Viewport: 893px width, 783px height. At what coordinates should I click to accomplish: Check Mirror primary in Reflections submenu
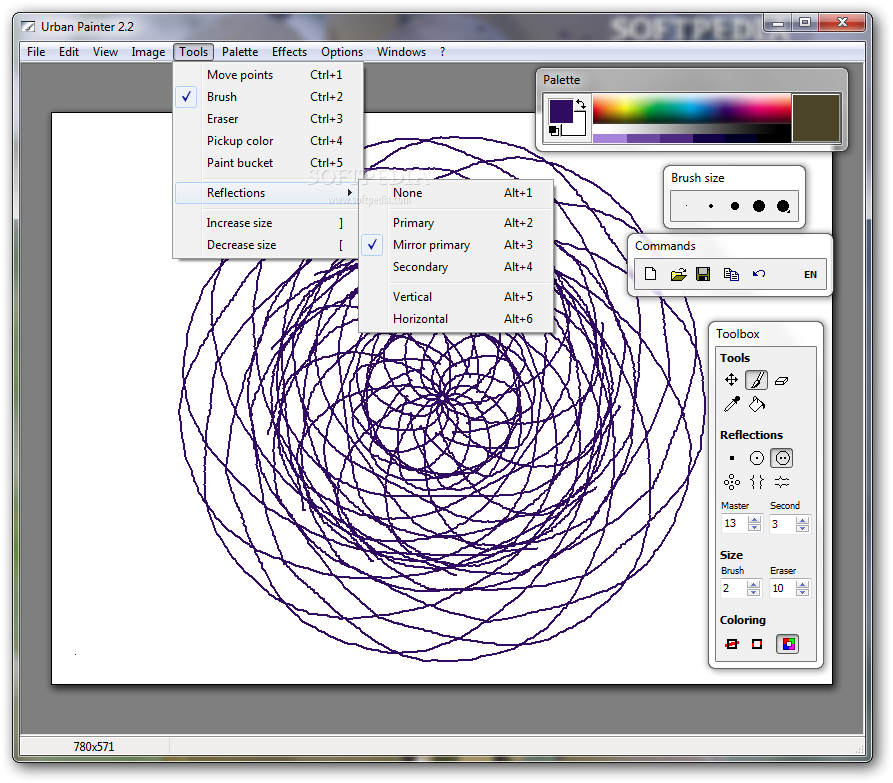click(x=457, y=245)
